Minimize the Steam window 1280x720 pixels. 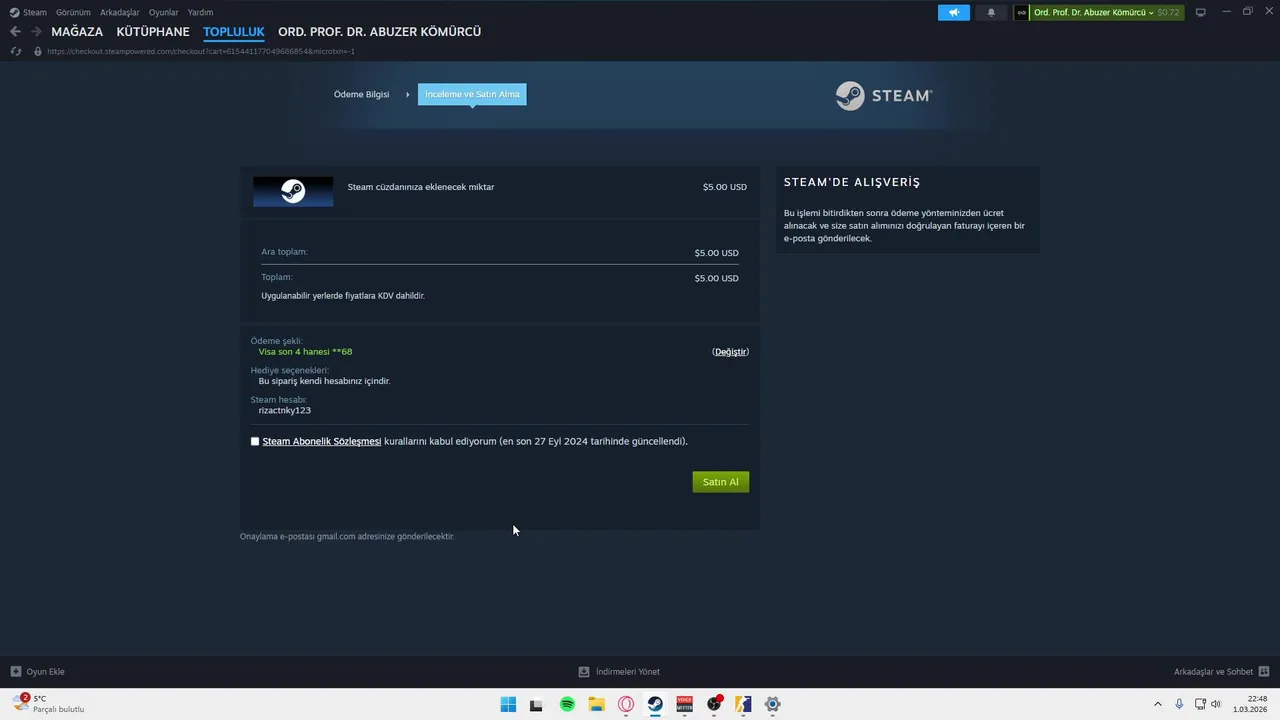[x=1226, y=12]
